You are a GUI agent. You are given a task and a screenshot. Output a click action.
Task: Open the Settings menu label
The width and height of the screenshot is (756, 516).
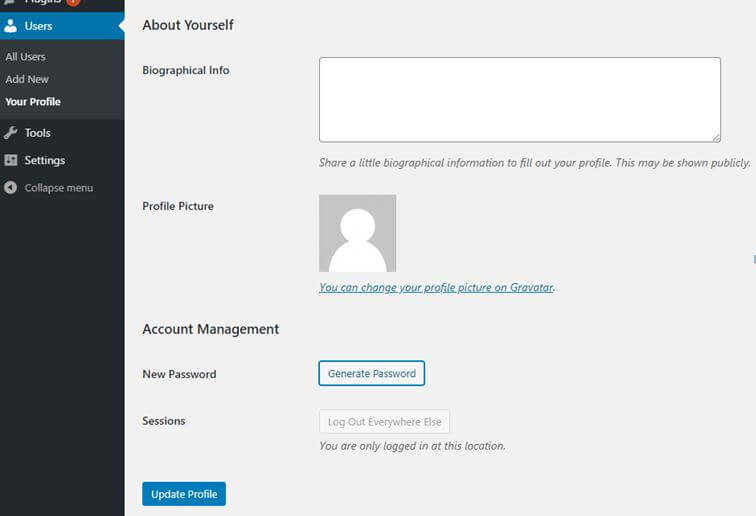pos(45,160)
